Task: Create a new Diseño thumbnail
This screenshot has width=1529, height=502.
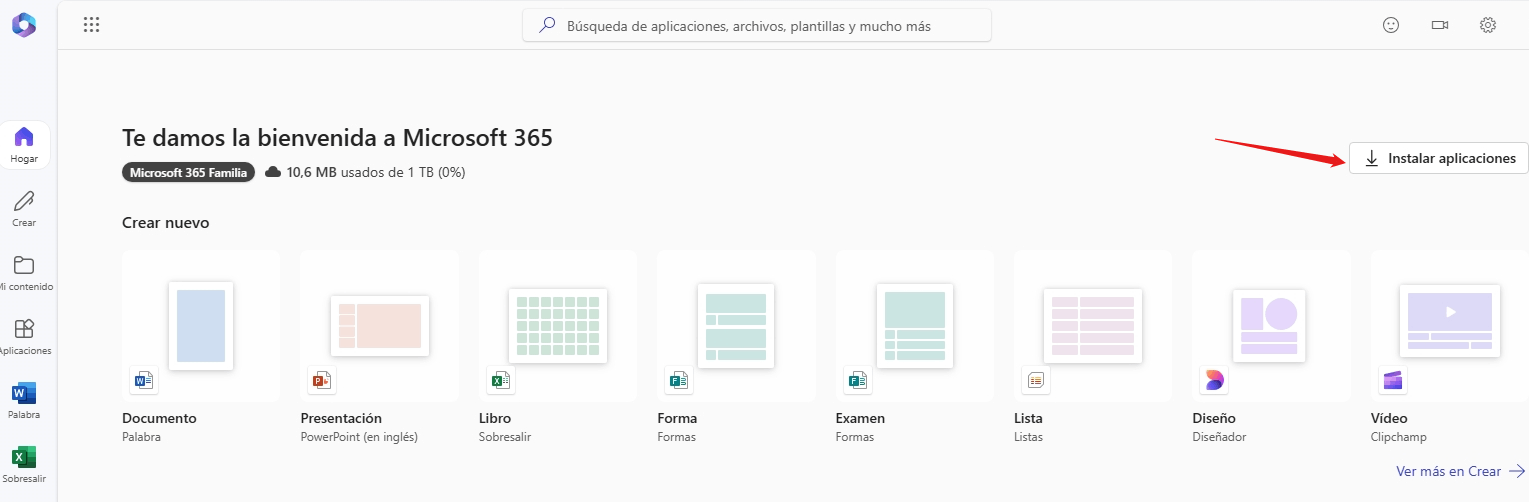Action: (x=1271, y=326)
